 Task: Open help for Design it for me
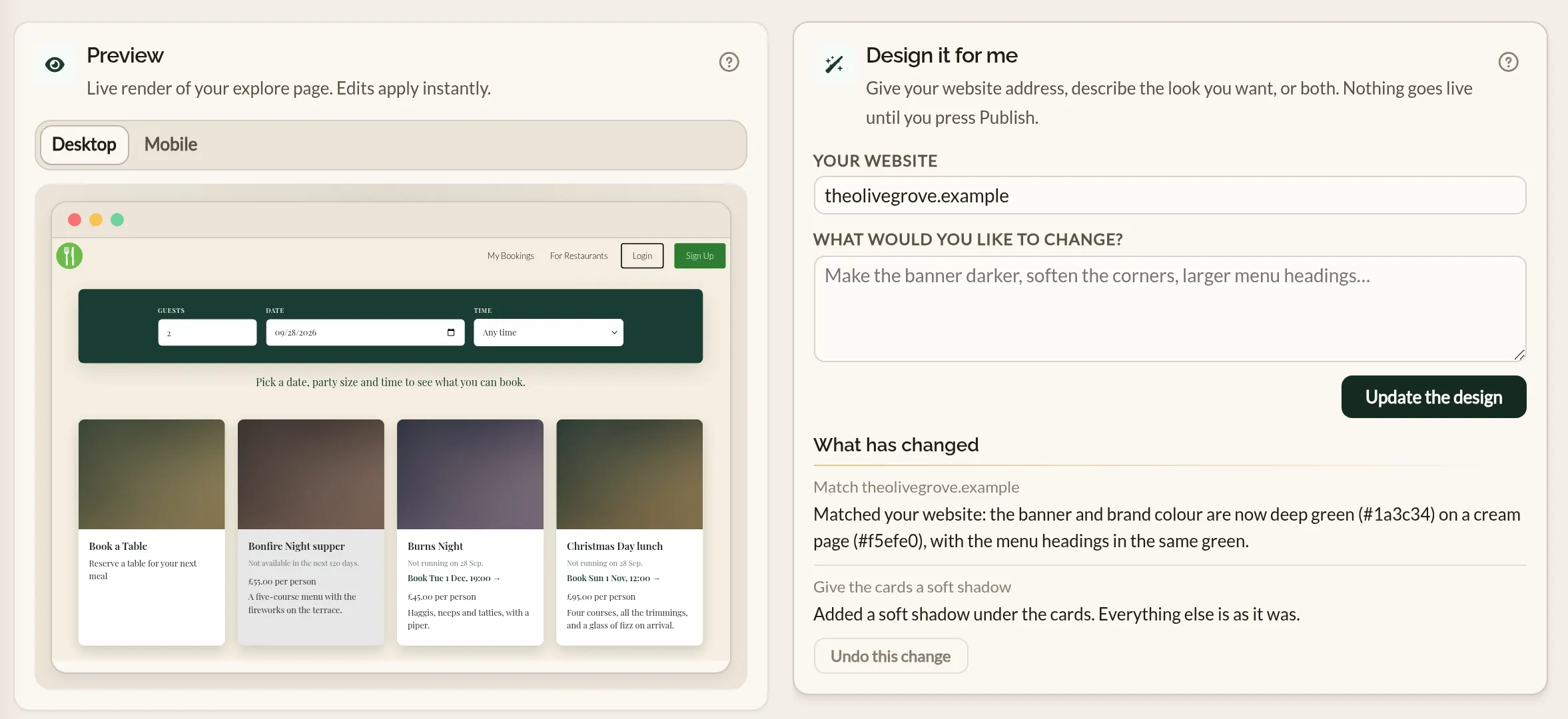pyautogui.click(x=1508, y=62)
